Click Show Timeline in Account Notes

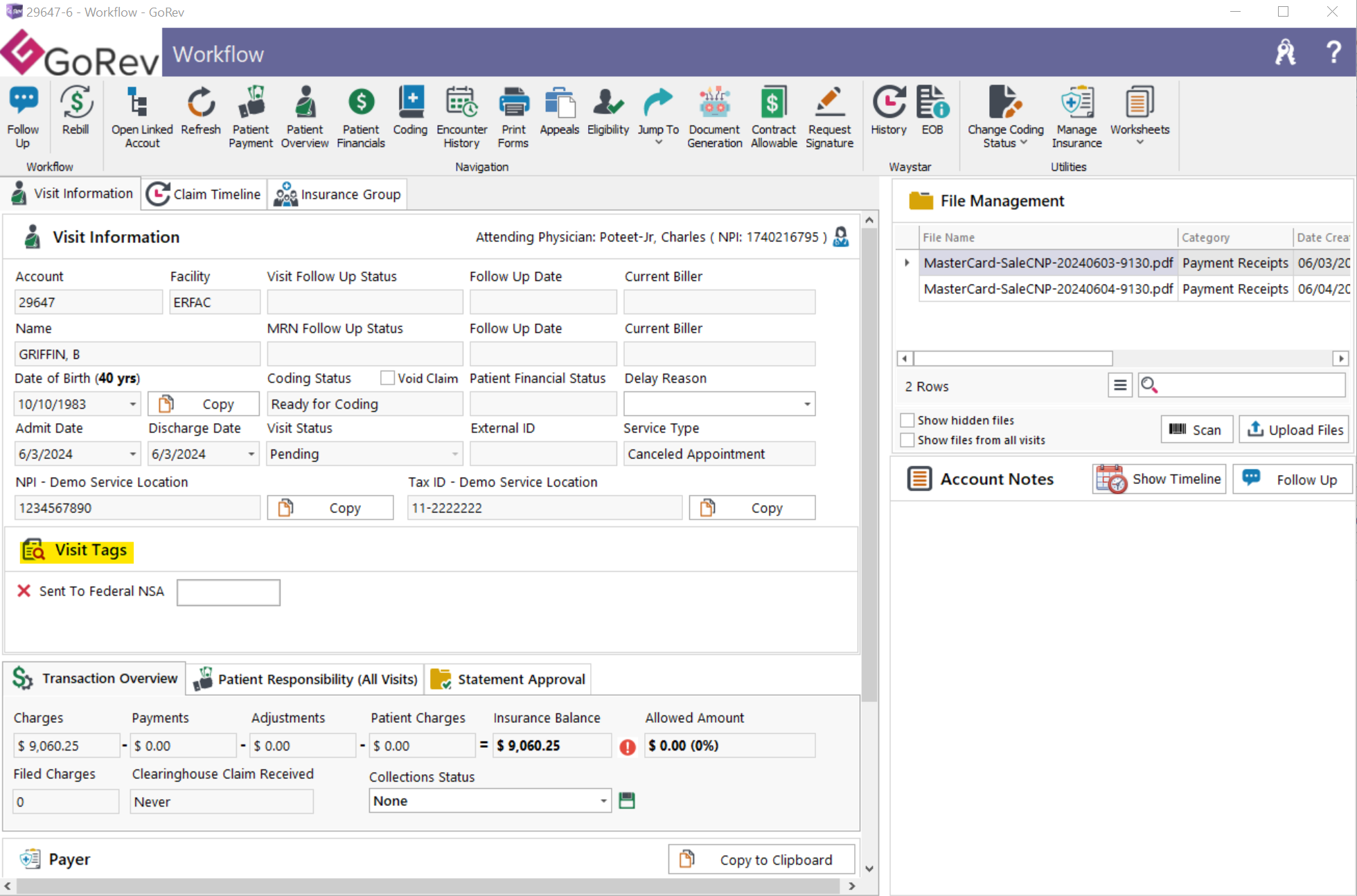click(x=1160, y=479)
